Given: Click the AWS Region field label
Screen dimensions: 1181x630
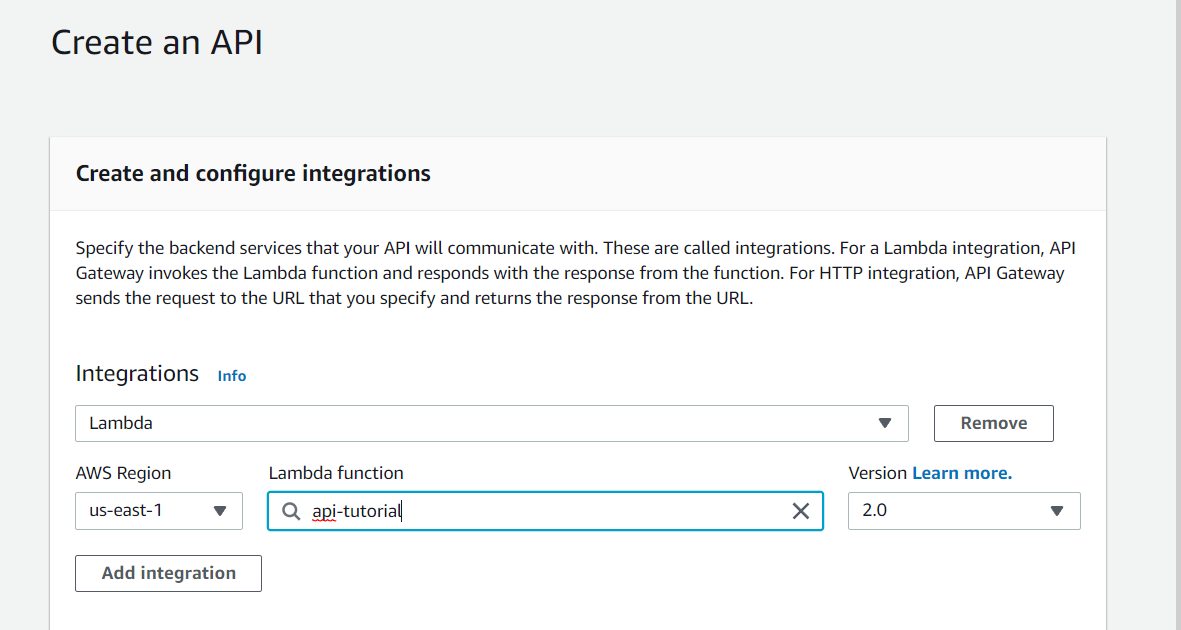Looking at the screenshot, I should [123, 473].
